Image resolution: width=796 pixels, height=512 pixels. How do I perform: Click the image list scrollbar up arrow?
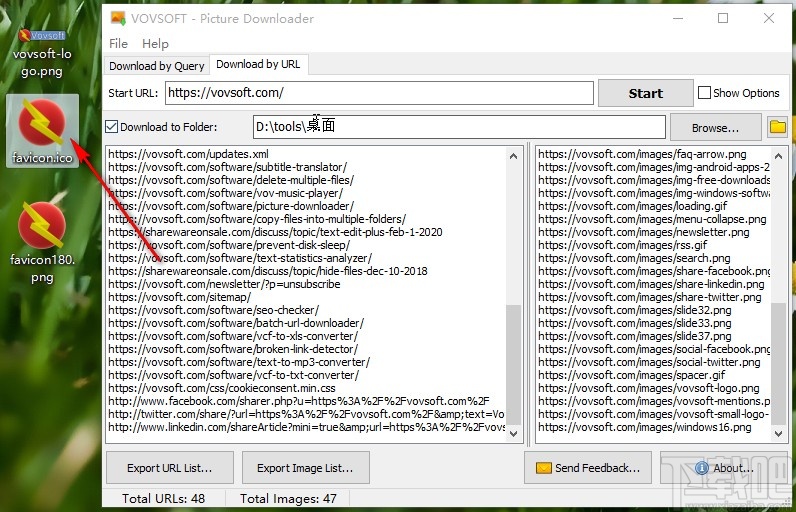point(778,155)
